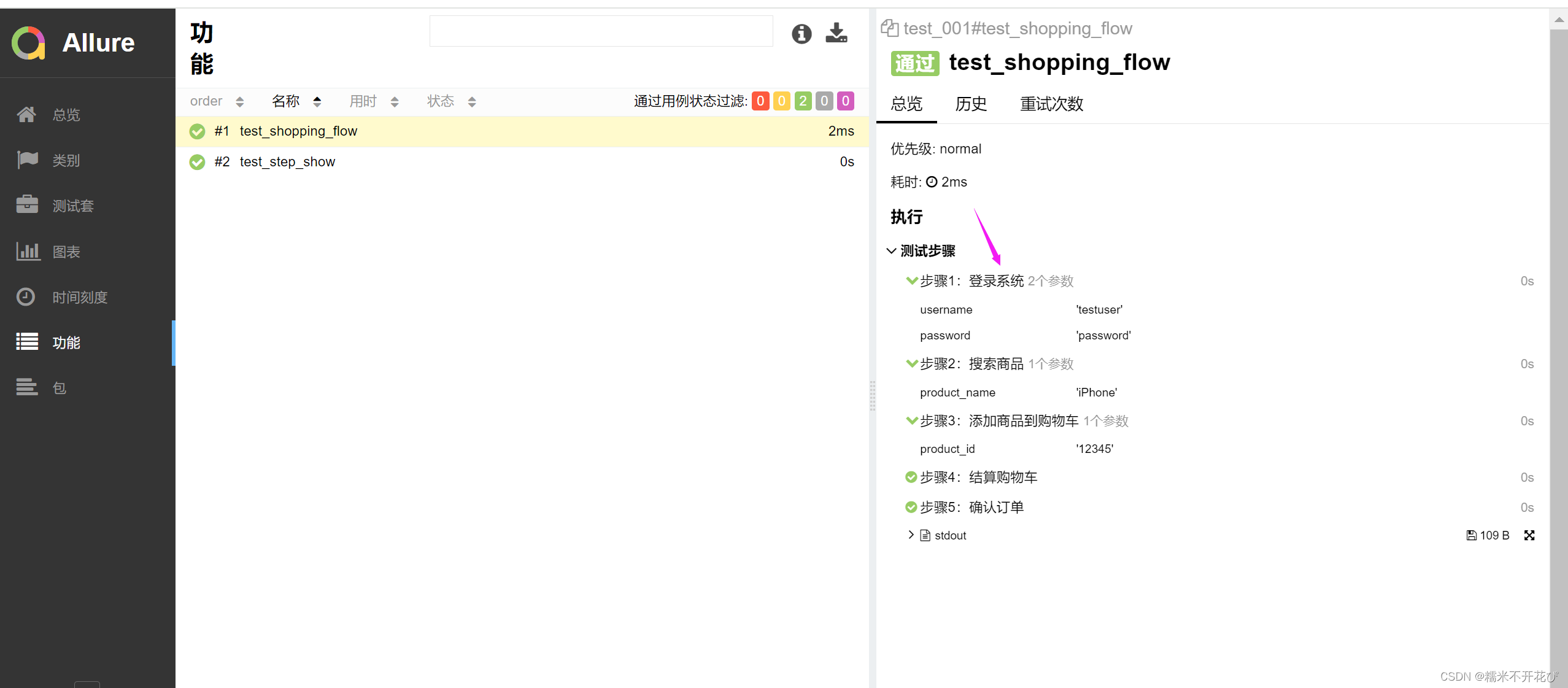The width and height of the screenshot is (1568, 688).
Task: Expand the stdout attachment
Action: [x=910, y=535]
